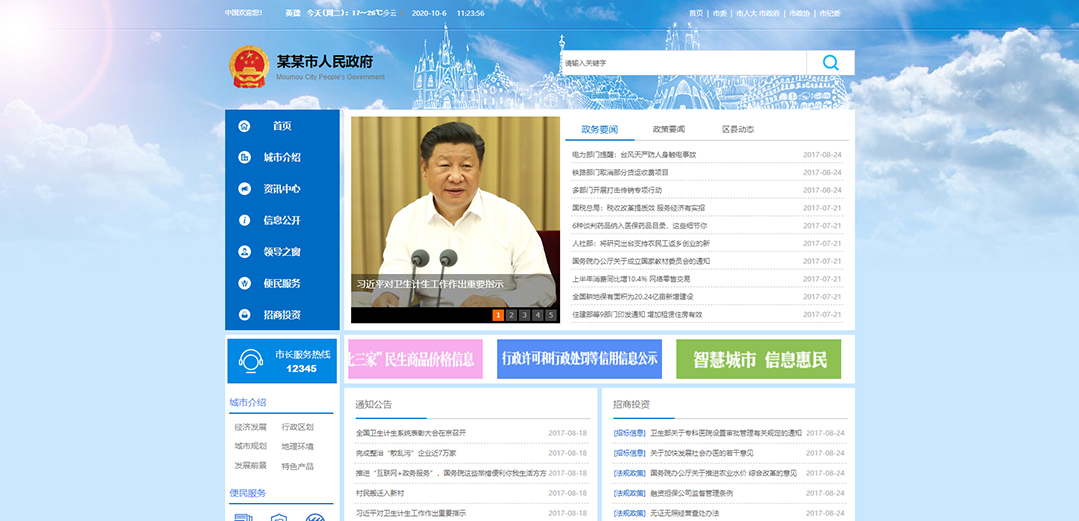Click the 城市介绍 sidebar icon
This screenshot has width=1079, height=521.
coord(244,158)
